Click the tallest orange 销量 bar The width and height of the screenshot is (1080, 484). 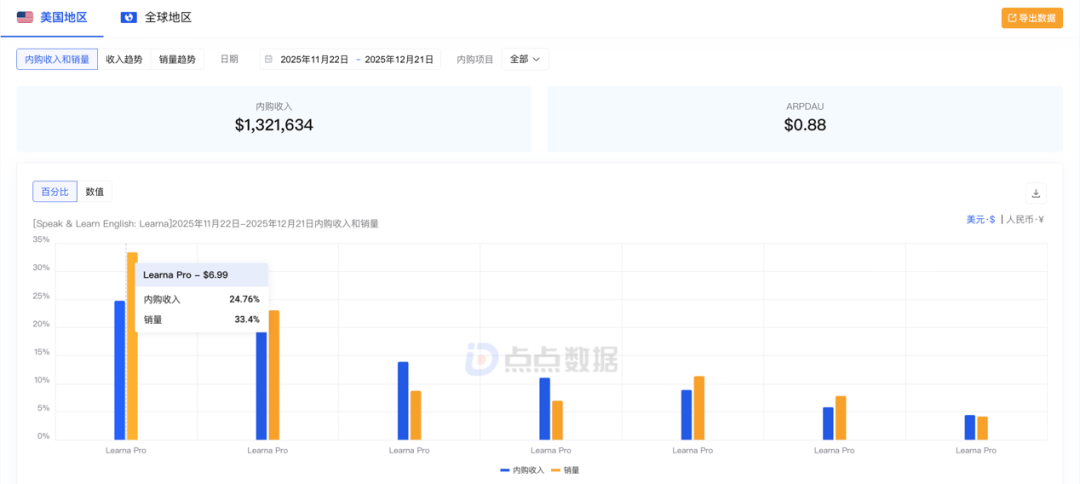click(x=132, y=346)
